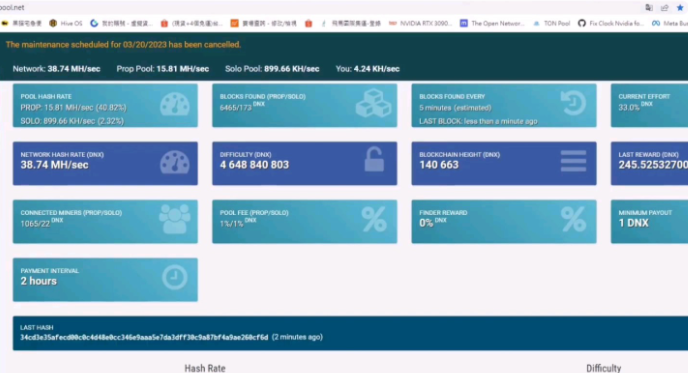Click the unlocked padlock icon in Difficulty card
688x373 pixels.
point(374,159)
